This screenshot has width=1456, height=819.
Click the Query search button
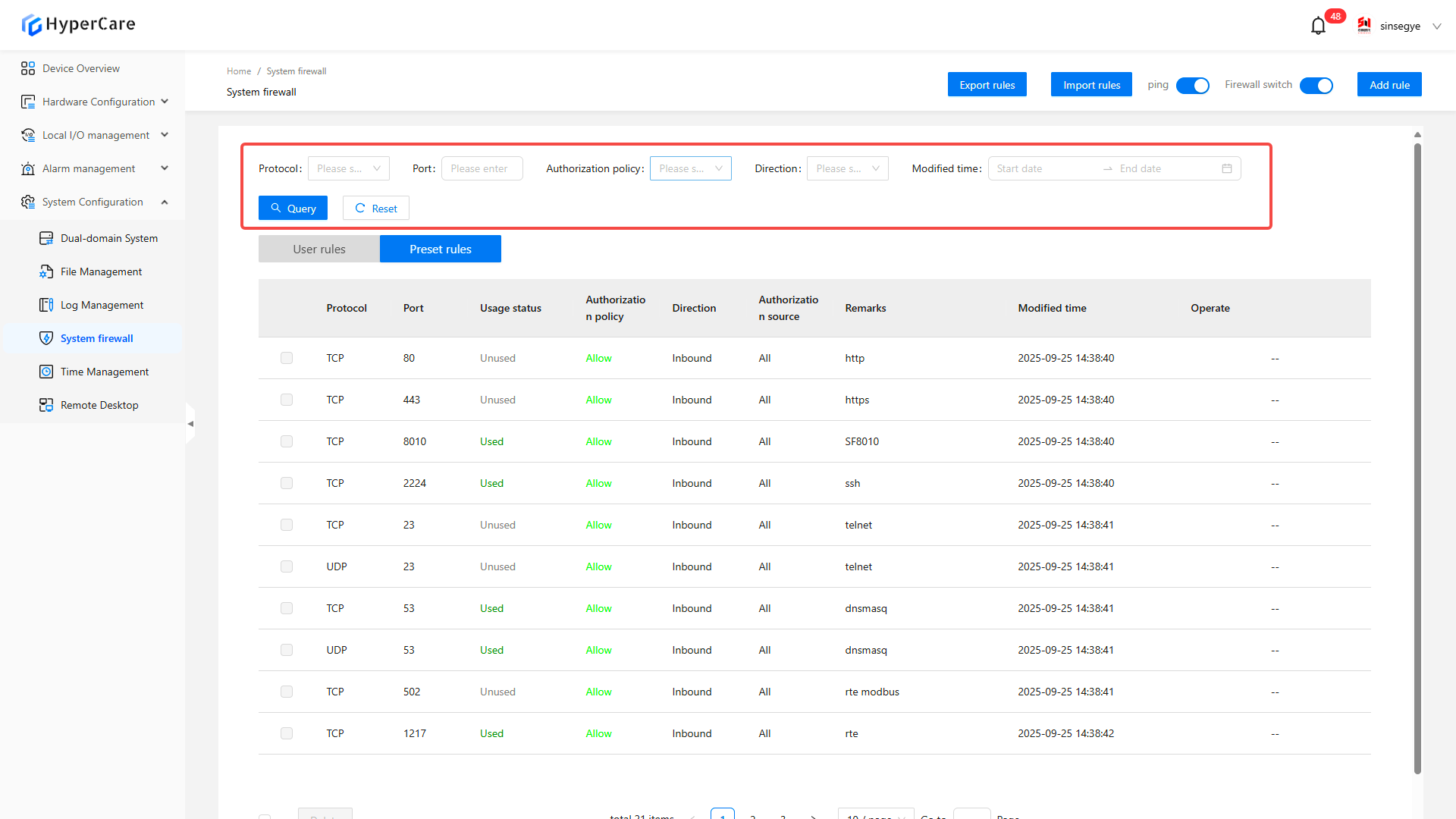293,209
